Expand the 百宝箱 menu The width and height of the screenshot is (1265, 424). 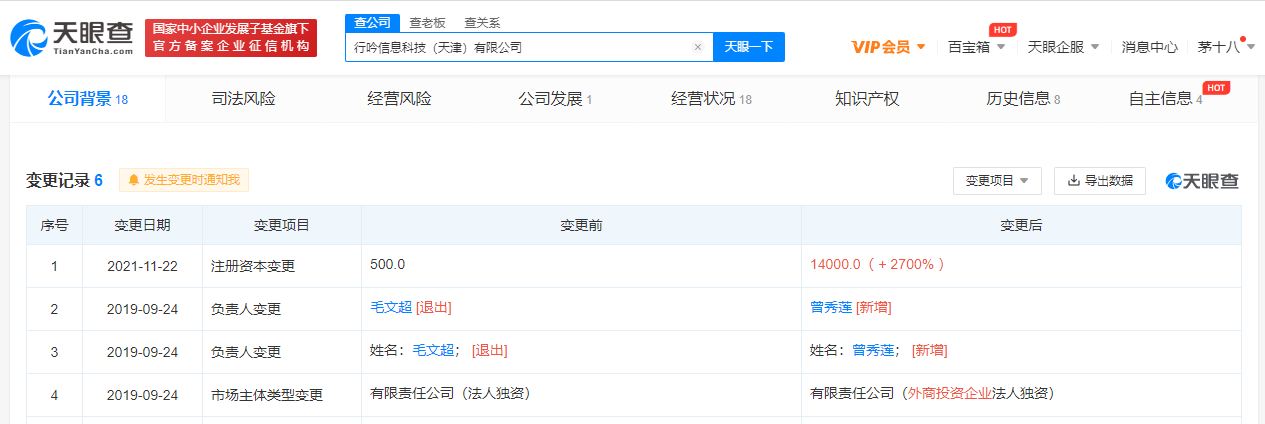tap(976, 47)
